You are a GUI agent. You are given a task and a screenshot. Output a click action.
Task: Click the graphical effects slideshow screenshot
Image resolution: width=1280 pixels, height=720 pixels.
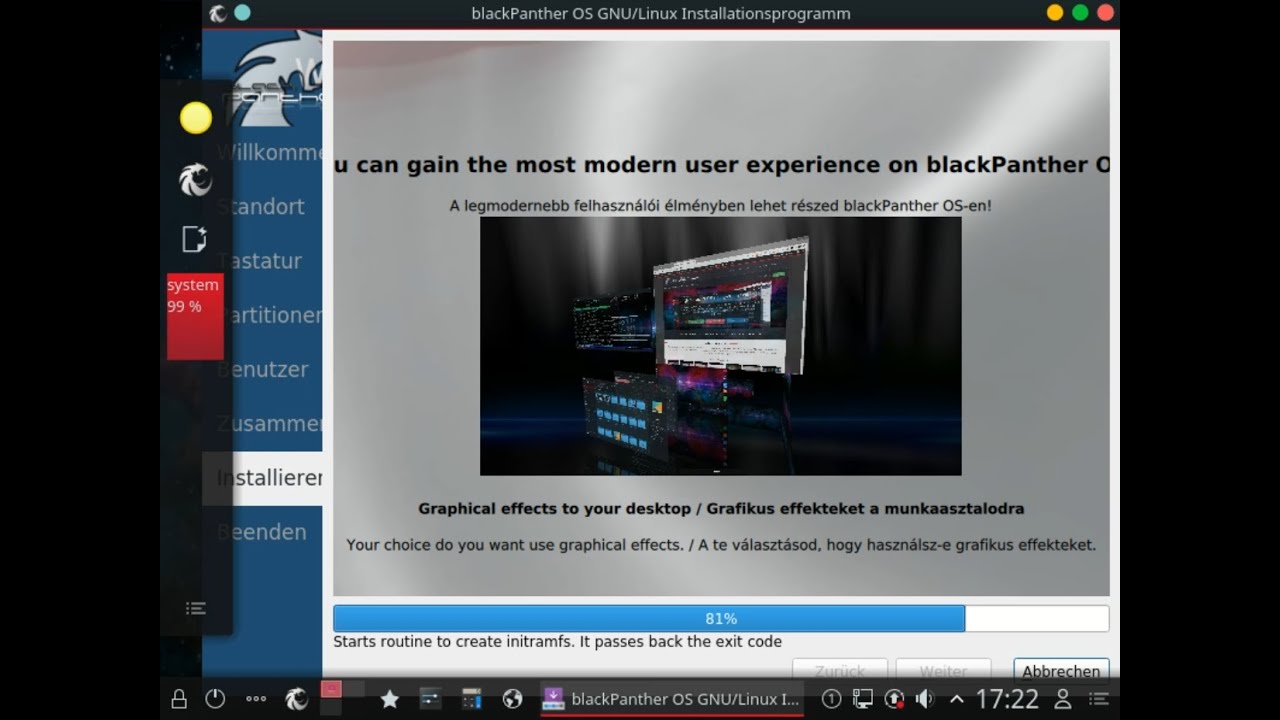(x=720, y=346)
